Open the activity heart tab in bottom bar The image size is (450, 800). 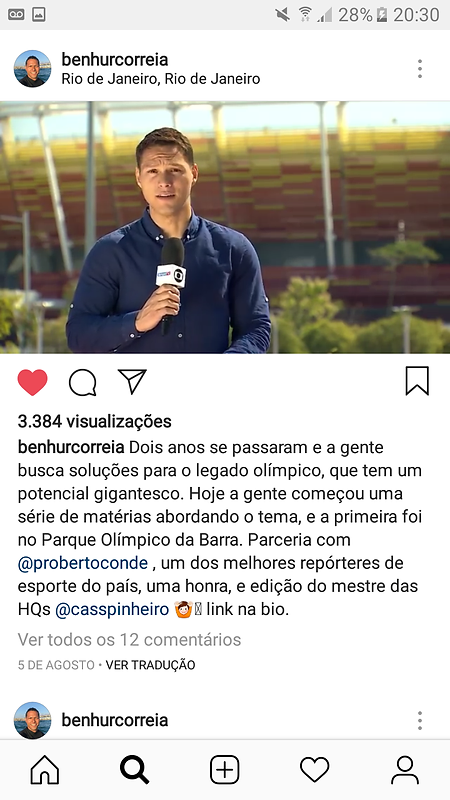(314, 770)
